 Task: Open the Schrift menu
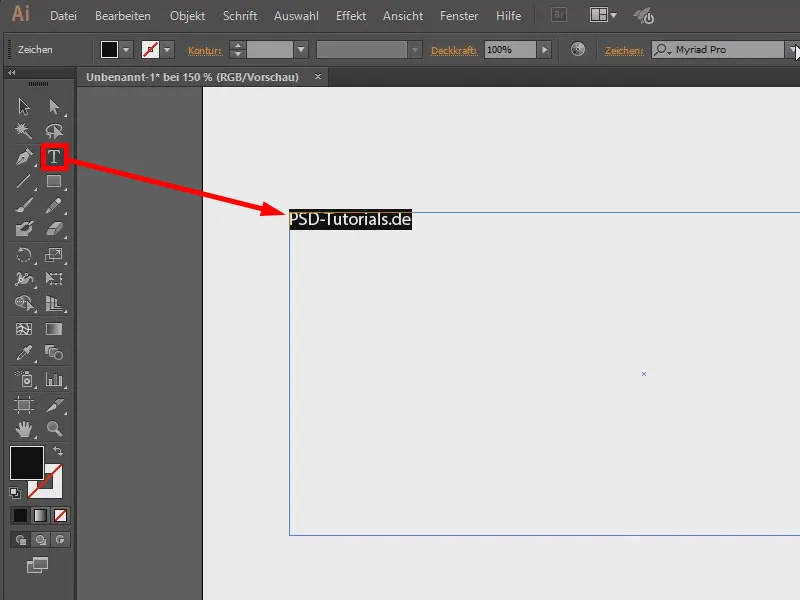240,16
